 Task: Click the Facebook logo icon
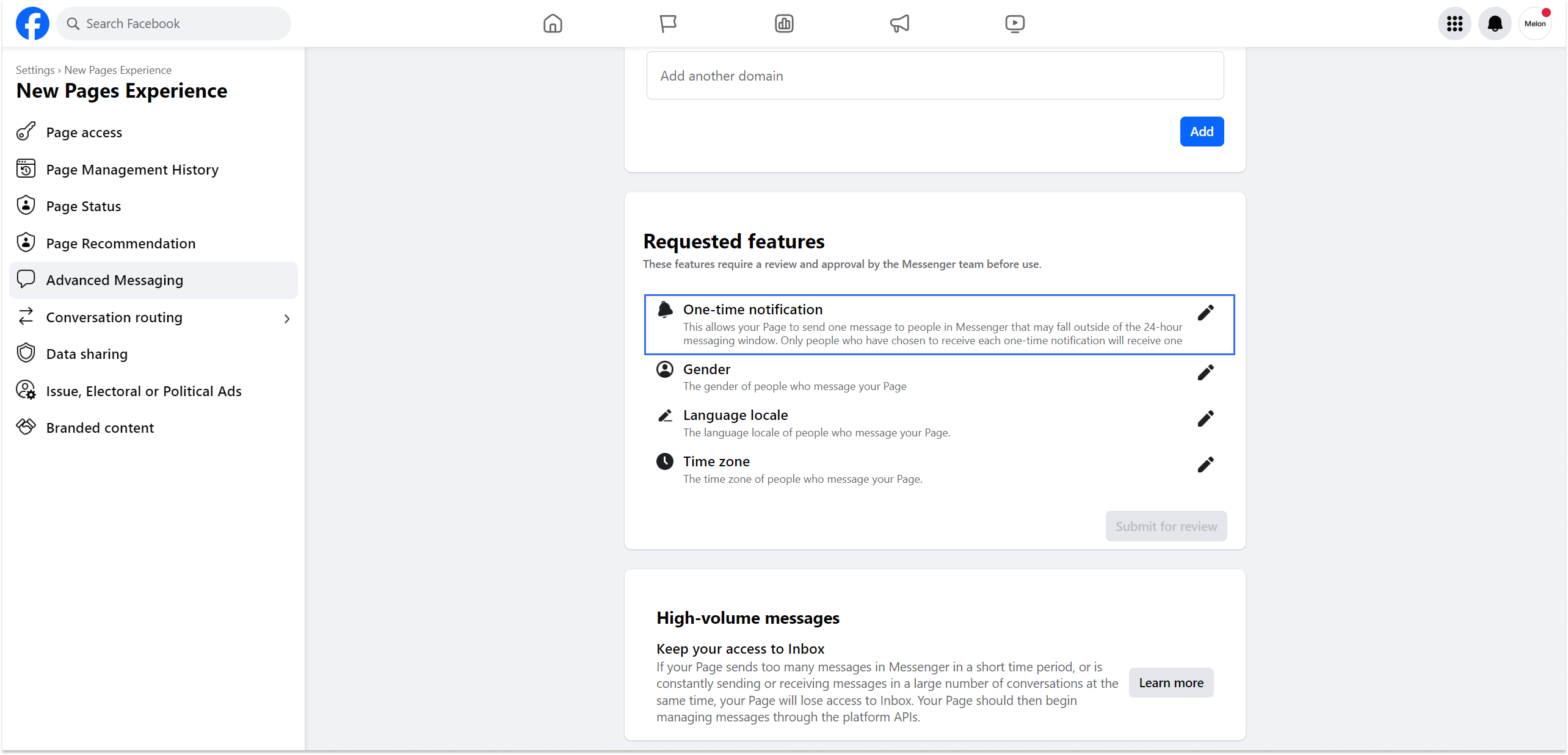pos(32,24)
